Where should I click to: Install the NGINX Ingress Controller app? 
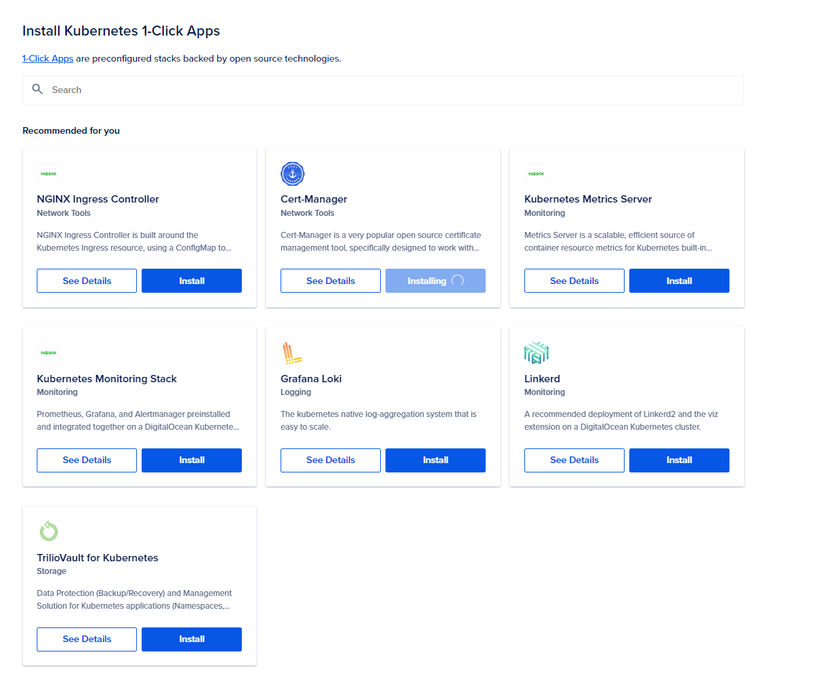click(191, 281)
